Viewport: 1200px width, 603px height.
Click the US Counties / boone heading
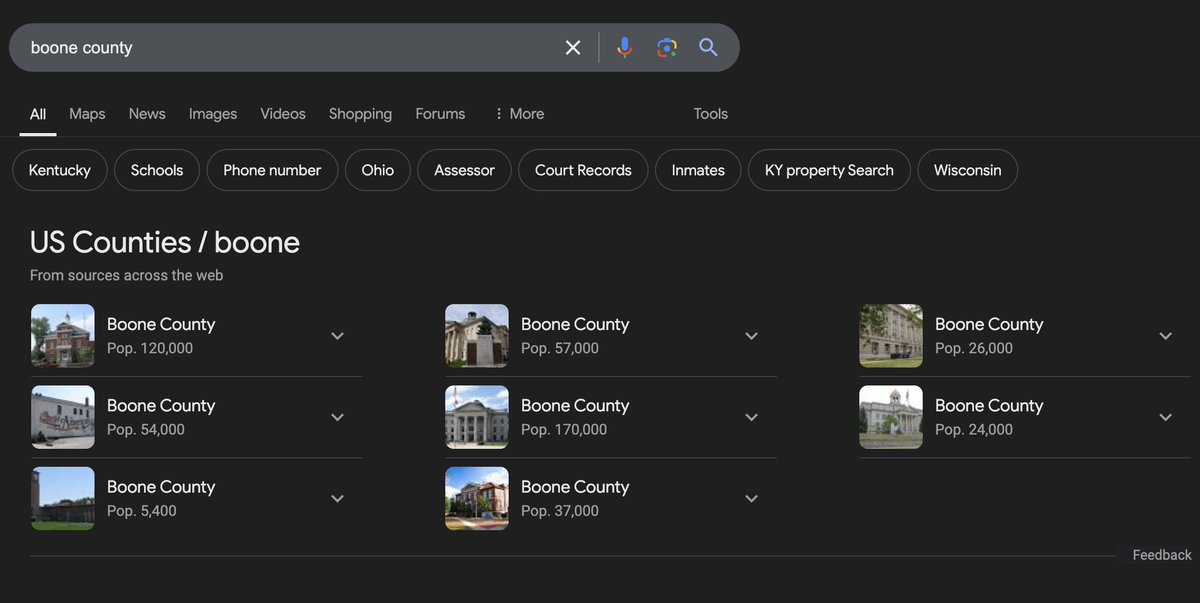165,242
